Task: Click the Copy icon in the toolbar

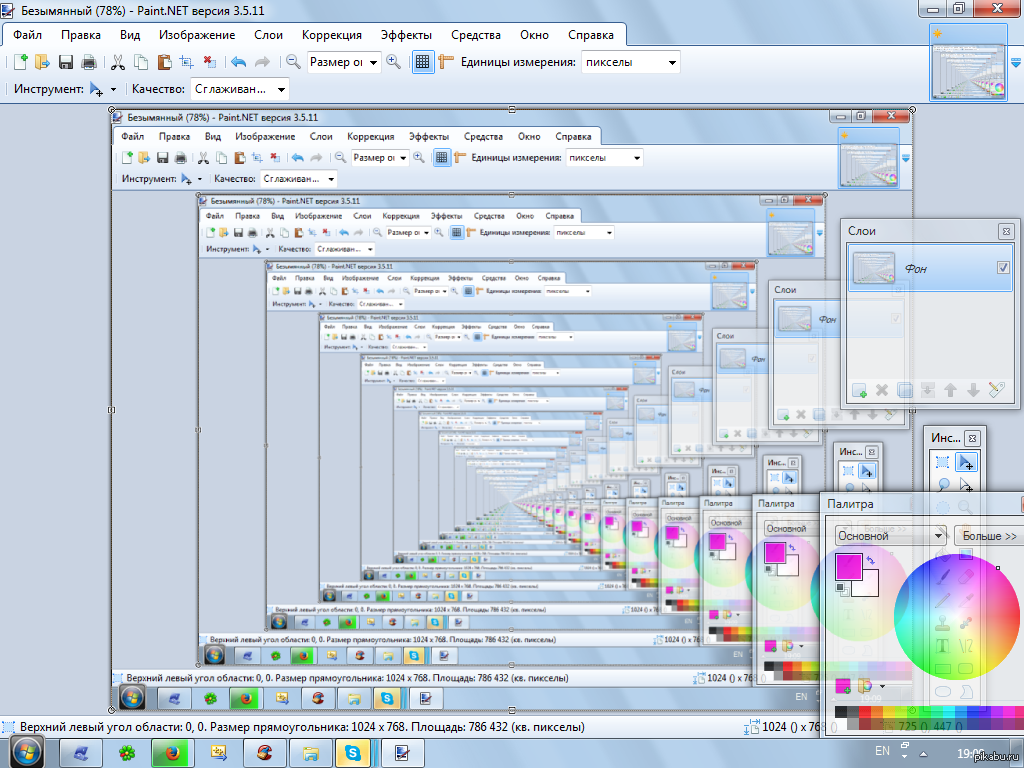Action: 140,62
